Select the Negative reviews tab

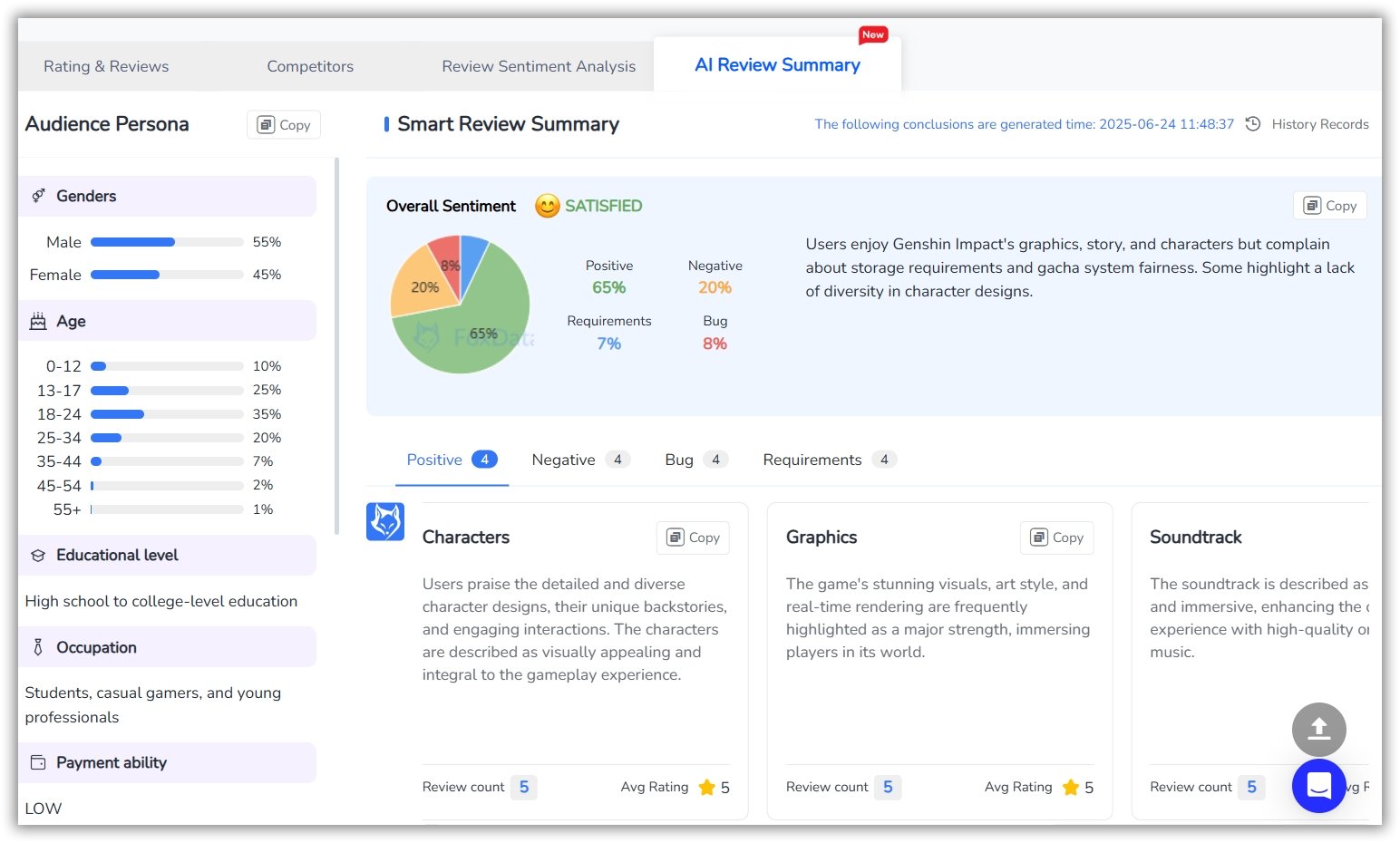point(580,460)
